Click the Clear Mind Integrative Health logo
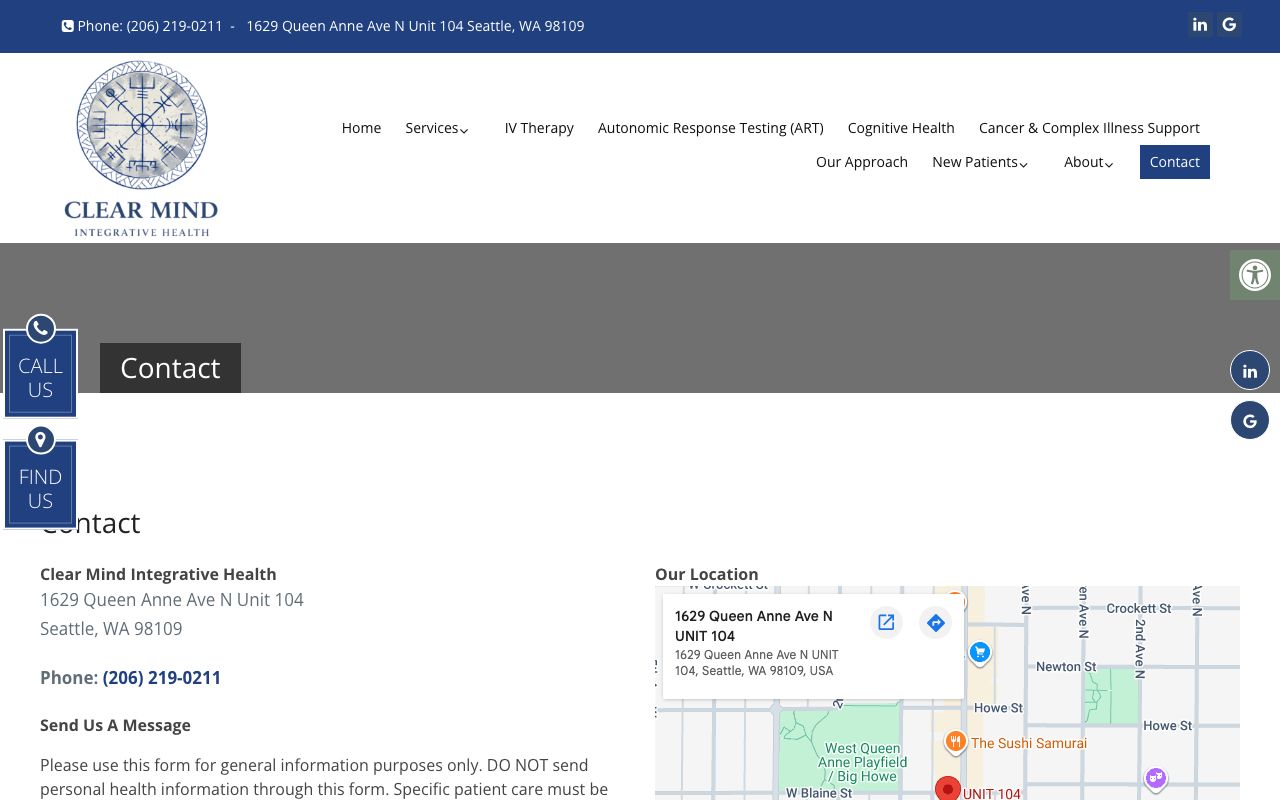The height and width of the screenshot is (800, 1280). pos(141,148)
